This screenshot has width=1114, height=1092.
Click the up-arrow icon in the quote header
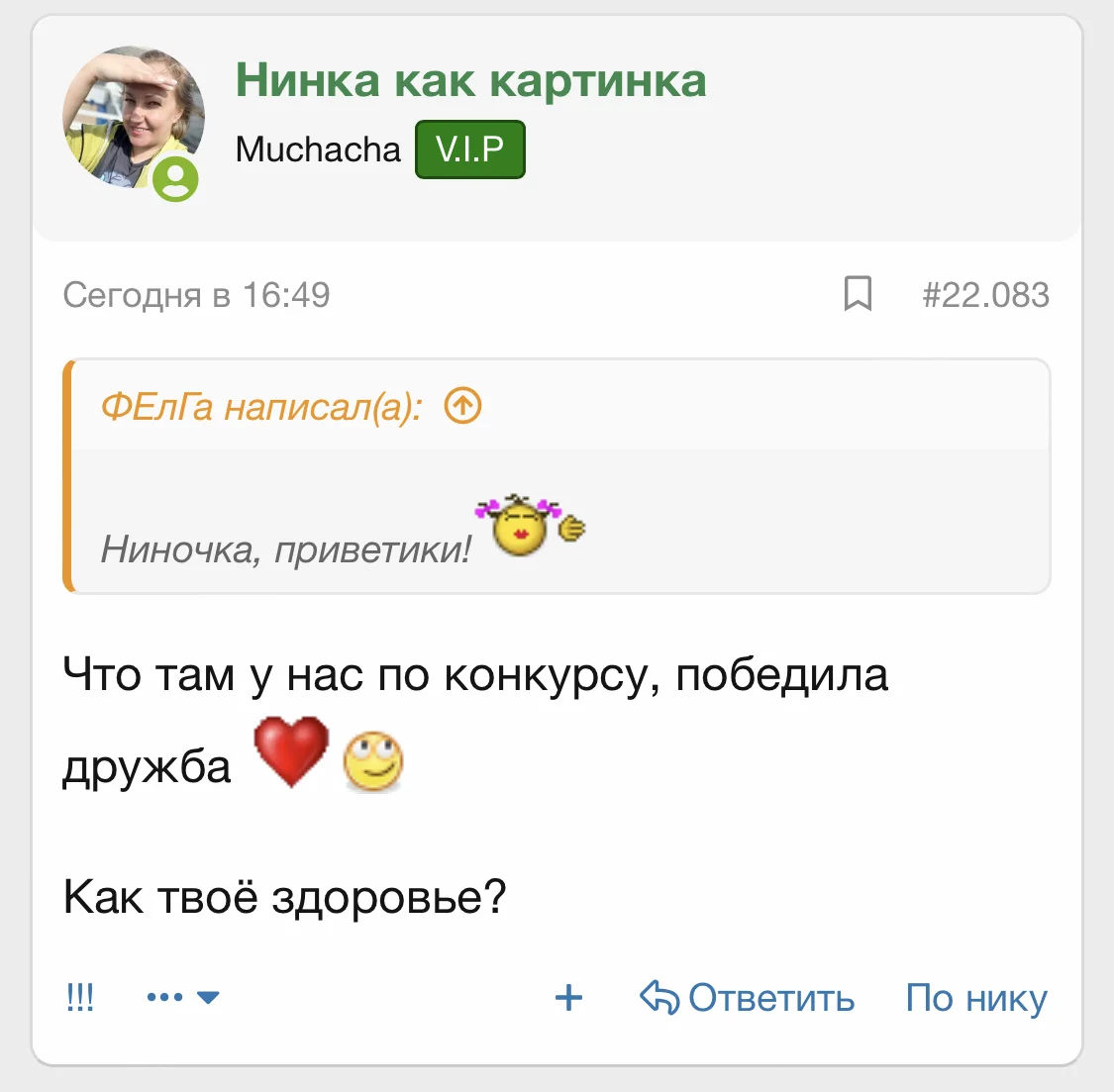point(462,406)
